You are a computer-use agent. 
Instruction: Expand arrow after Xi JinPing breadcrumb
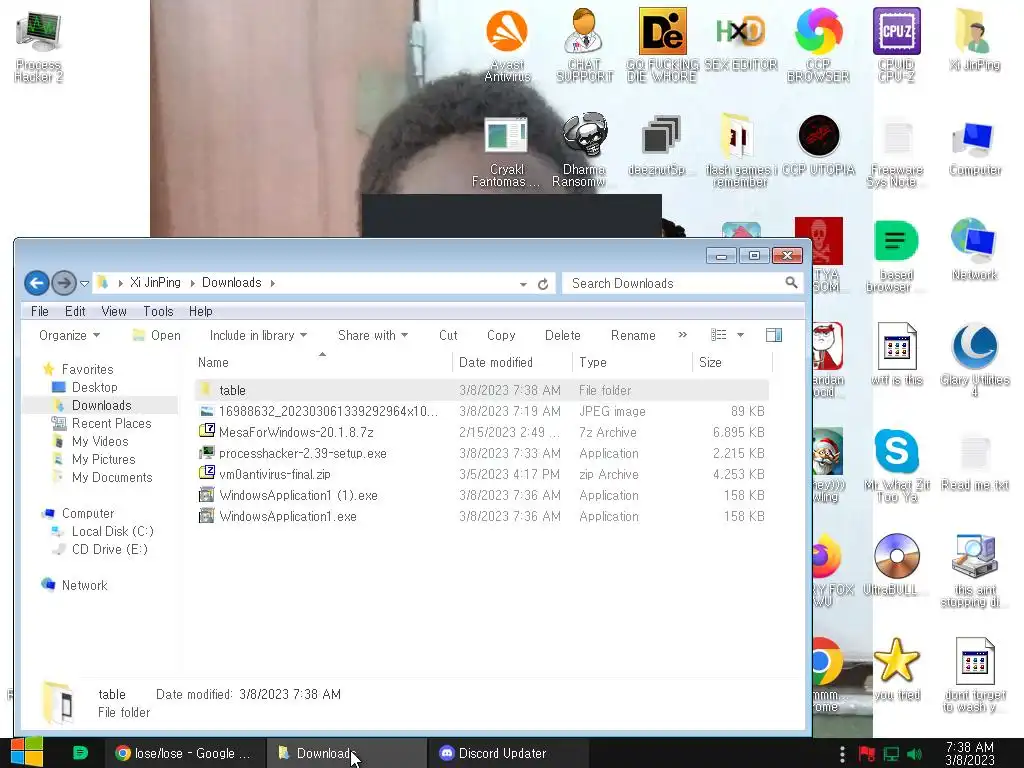click(x=192, y=283)
